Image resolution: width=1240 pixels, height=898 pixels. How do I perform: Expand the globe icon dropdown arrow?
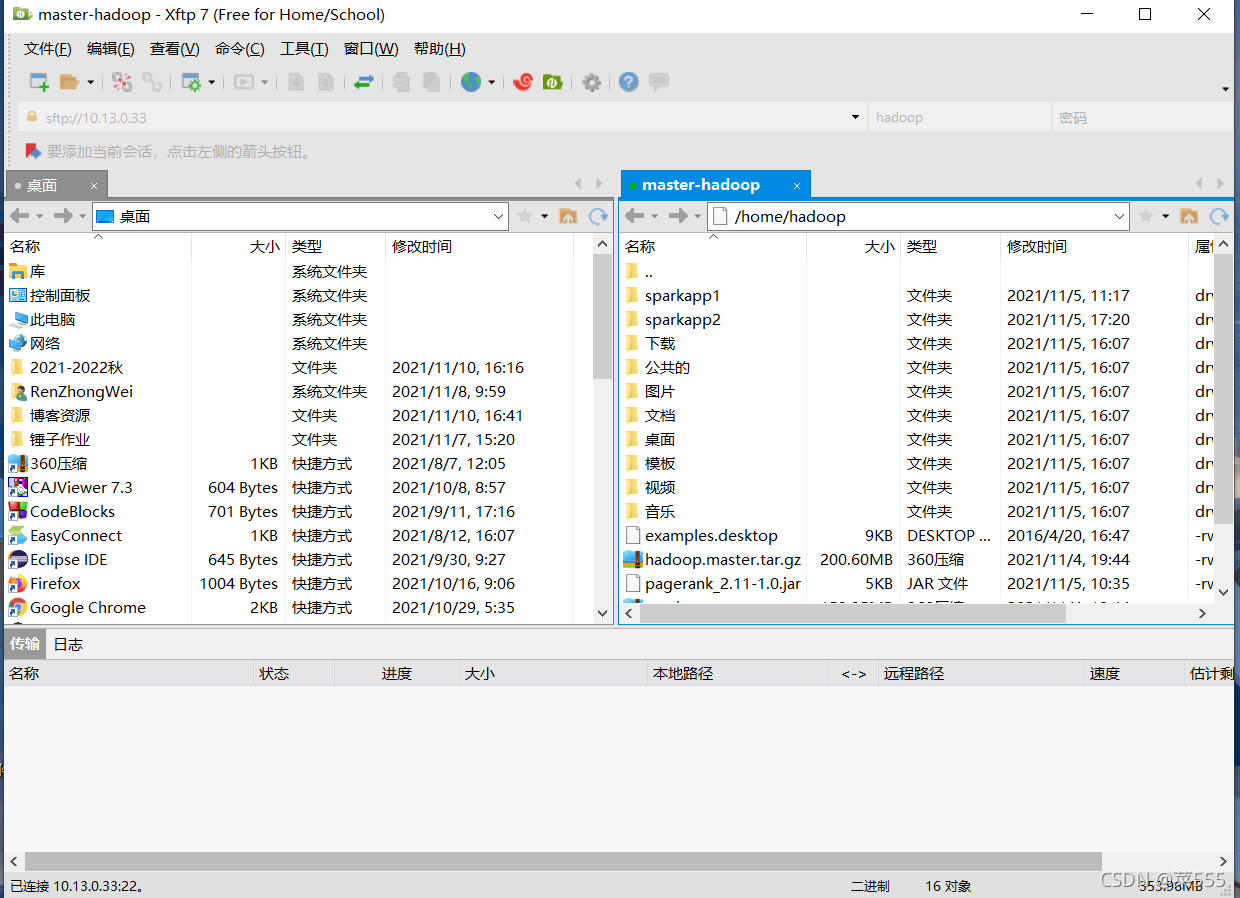492,82
